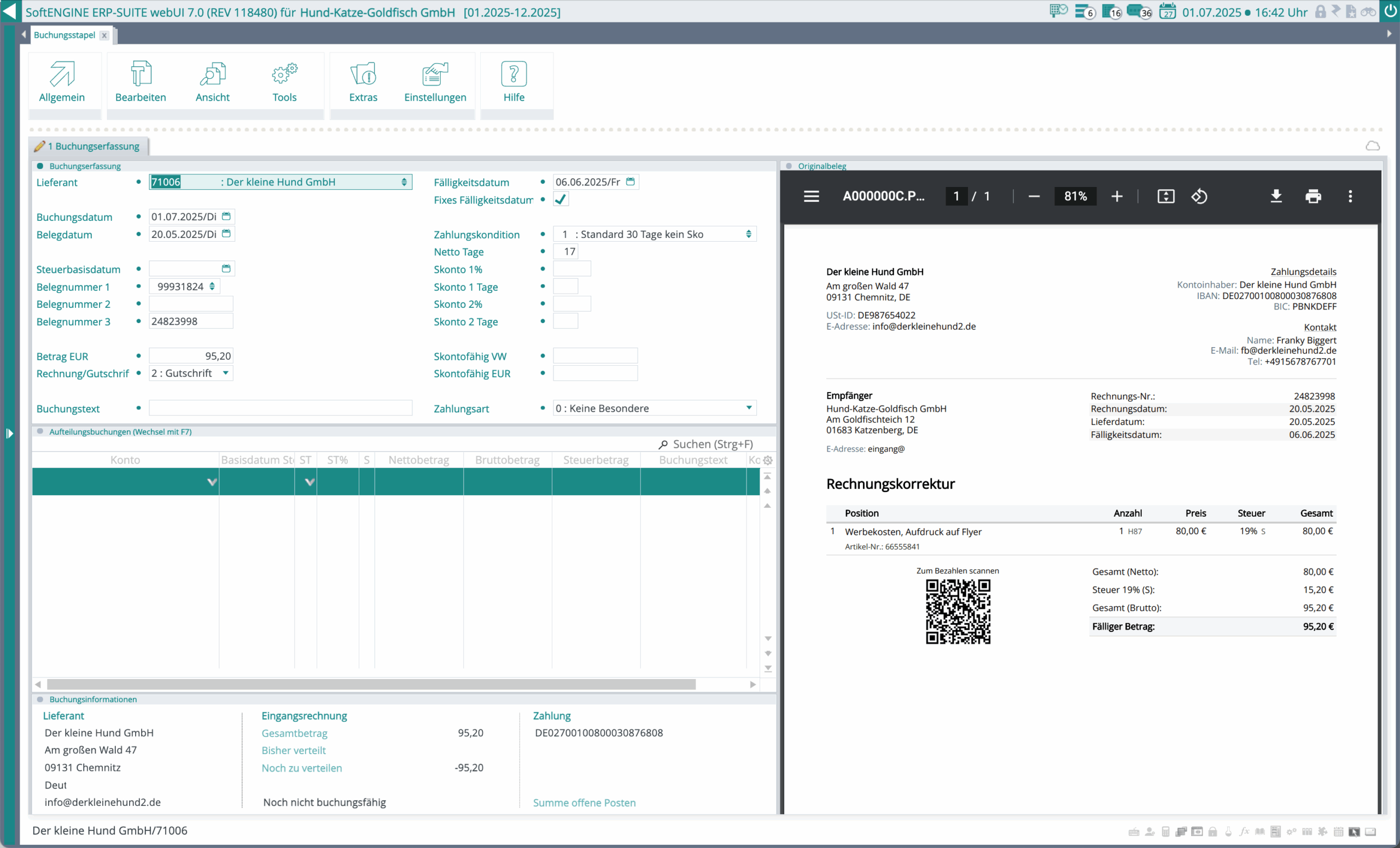The image size is (1400, 848).
Task: Open the Zahlungskondition dropdown
Action: [x=748, y=234]
